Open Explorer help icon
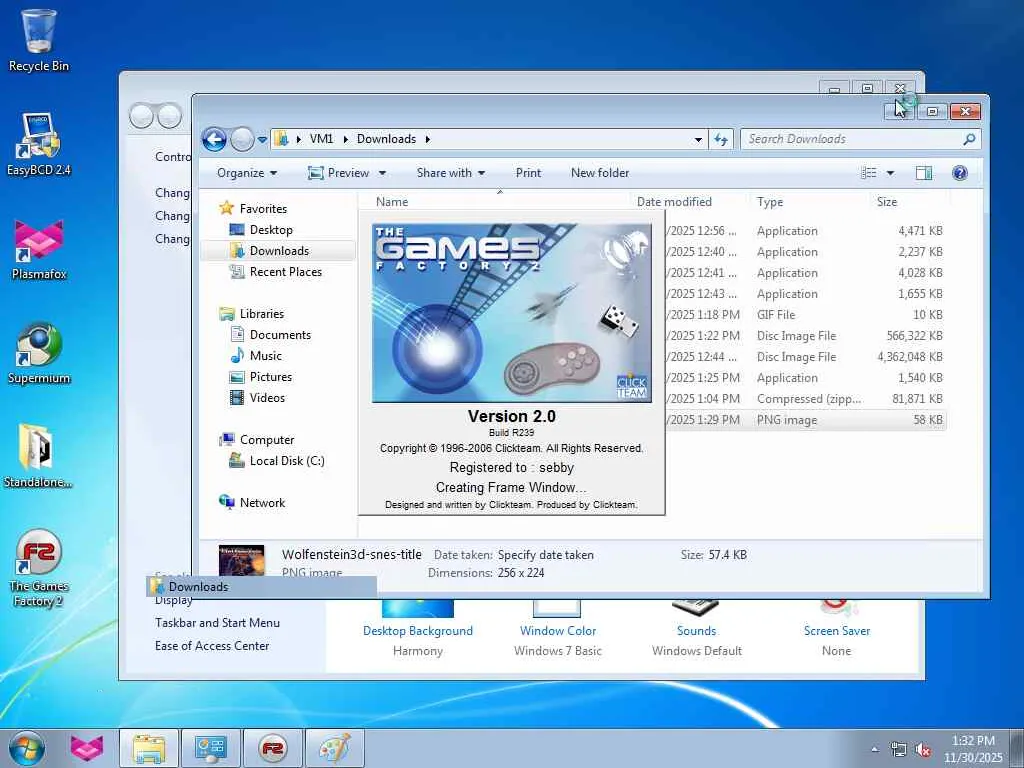The width and height of the screenshot is (1024, 768). pos(959,173)
